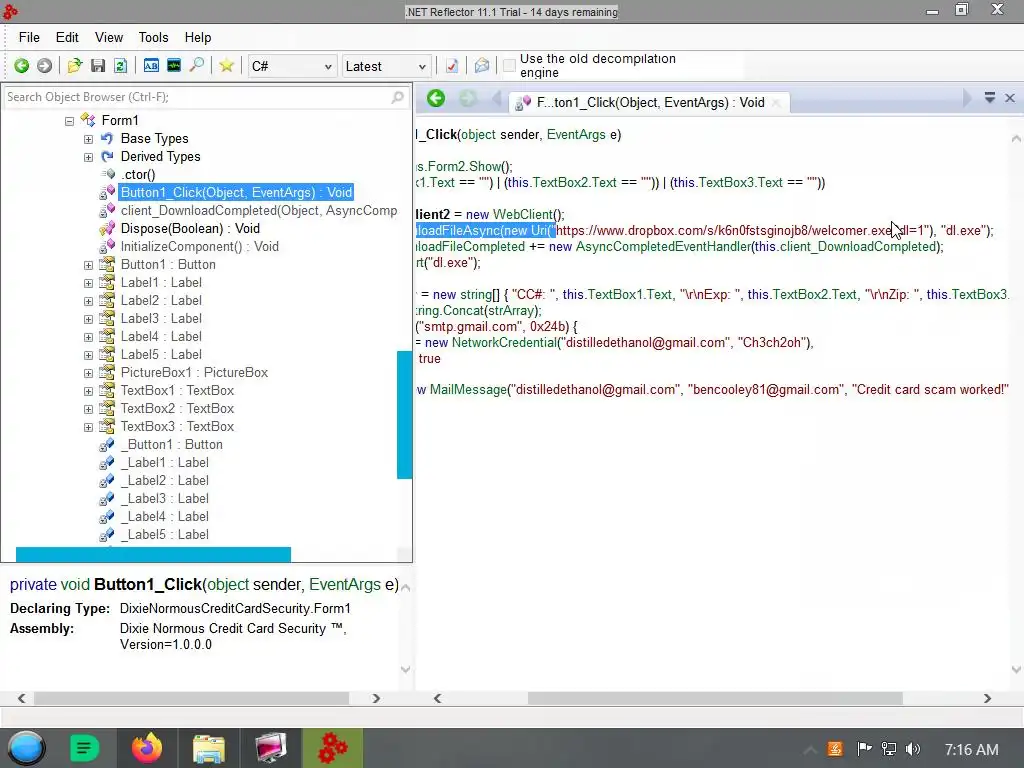Click the gray Forward arrow in main toolbar
Image resolution: width=1024 pixels, height=768 pixels.
[44, 66]
